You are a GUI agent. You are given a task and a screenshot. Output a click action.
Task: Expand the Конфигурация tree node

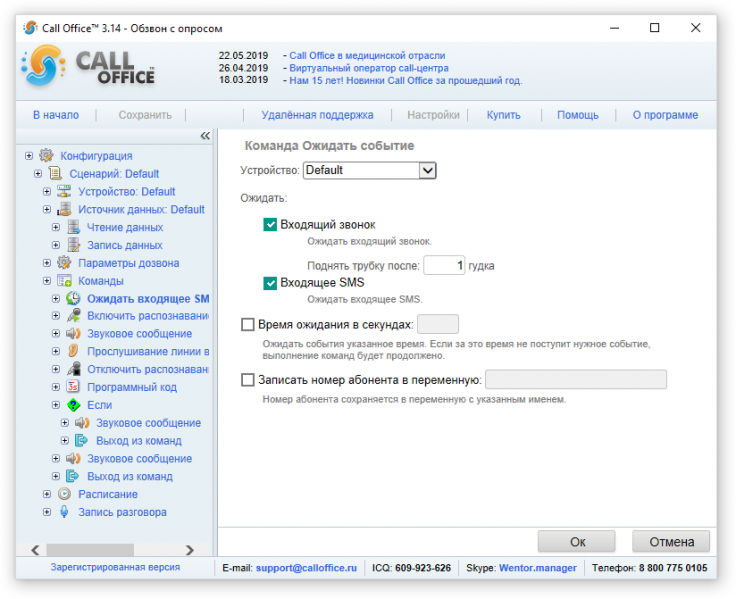(x=29, y=155)
